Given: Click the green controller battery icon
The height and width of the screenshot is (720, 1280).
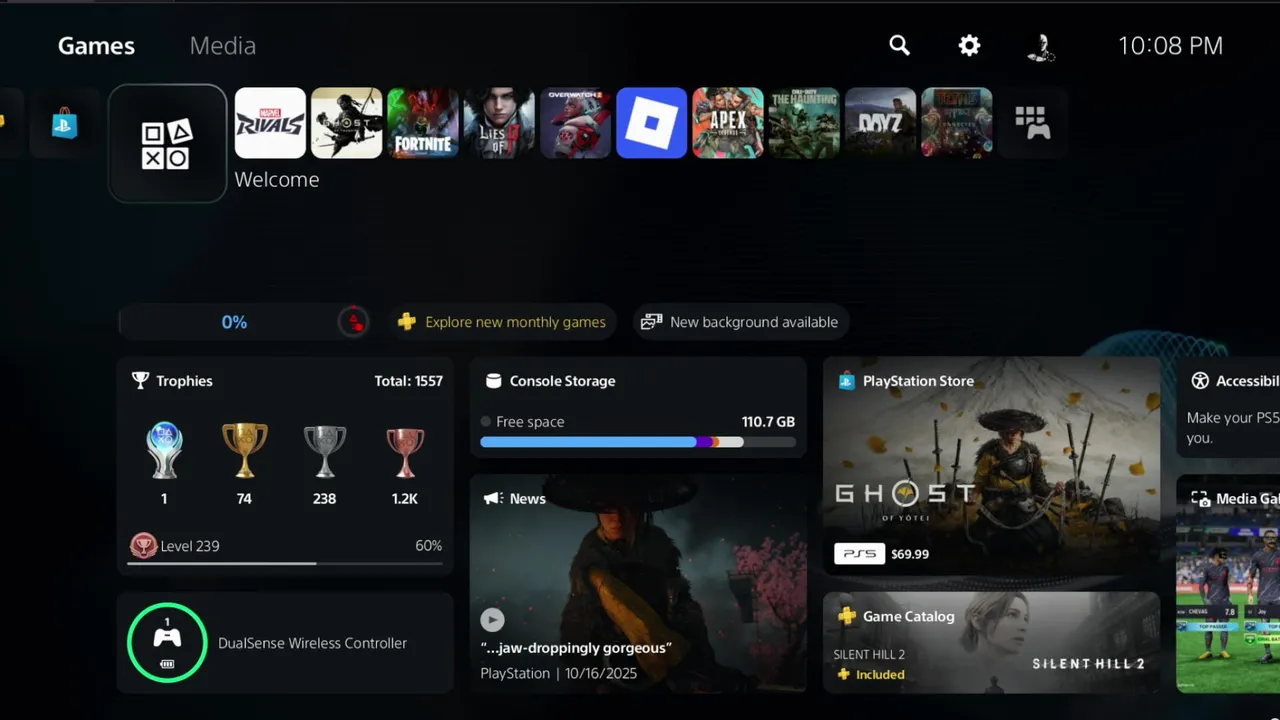Looking at the screenshot, I should point(167,643).
